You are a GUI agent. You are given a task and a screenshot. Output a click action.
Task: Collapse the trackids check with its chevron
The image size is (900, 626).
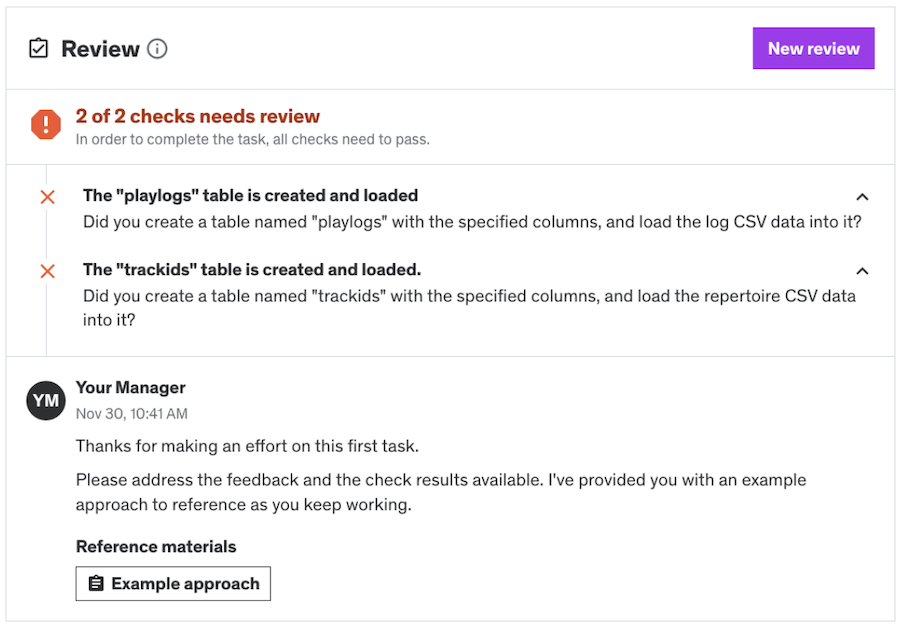pos(862,271)
